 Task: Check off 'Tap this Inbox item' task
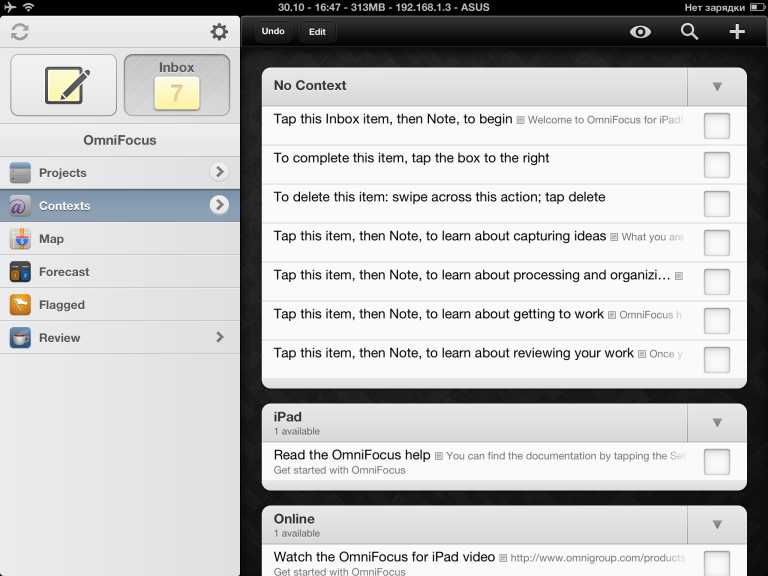(717, 126)
